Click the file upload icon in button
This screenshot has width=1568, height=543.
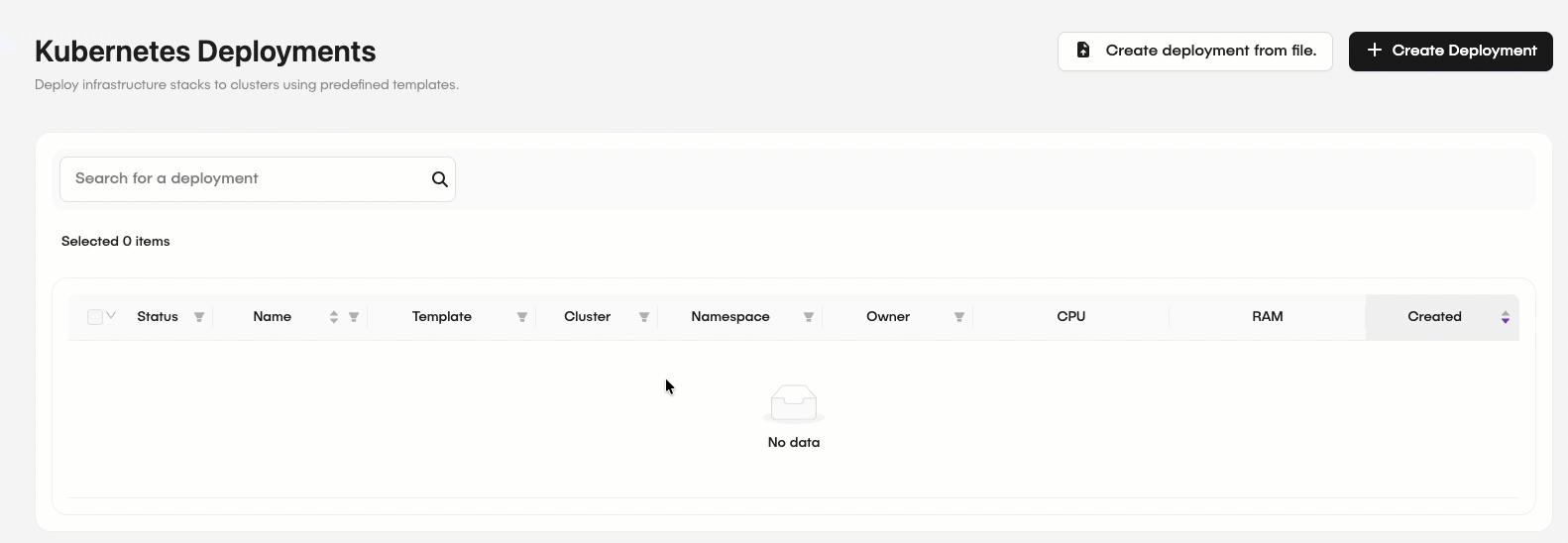click(1083, 51)
